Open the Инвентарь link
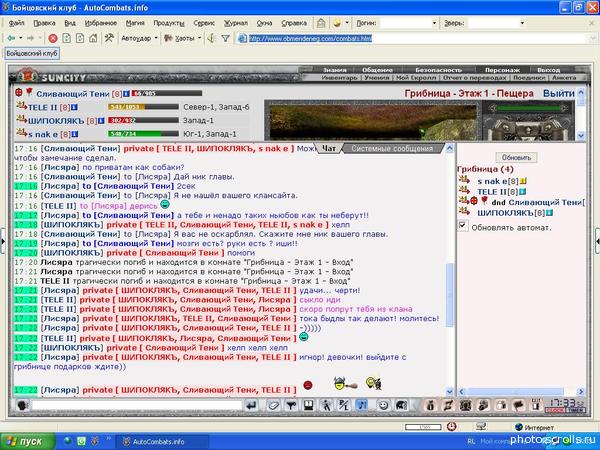The image size is (600, 450). click(339, 78)
